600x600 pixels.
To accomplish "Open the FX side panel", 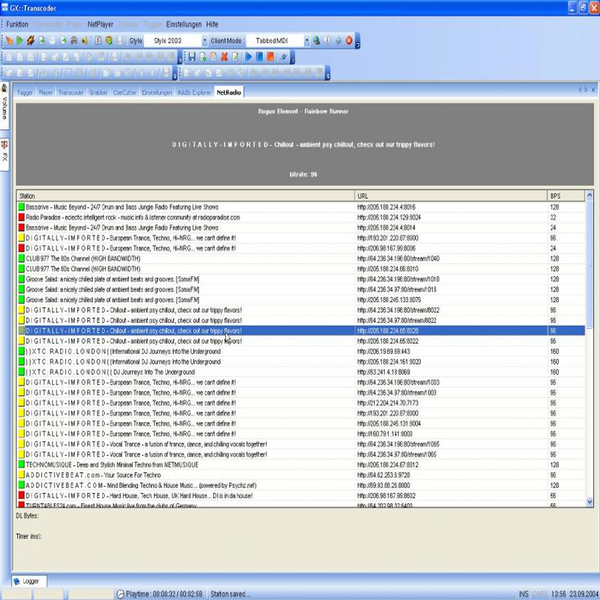I will pos(5,155).
